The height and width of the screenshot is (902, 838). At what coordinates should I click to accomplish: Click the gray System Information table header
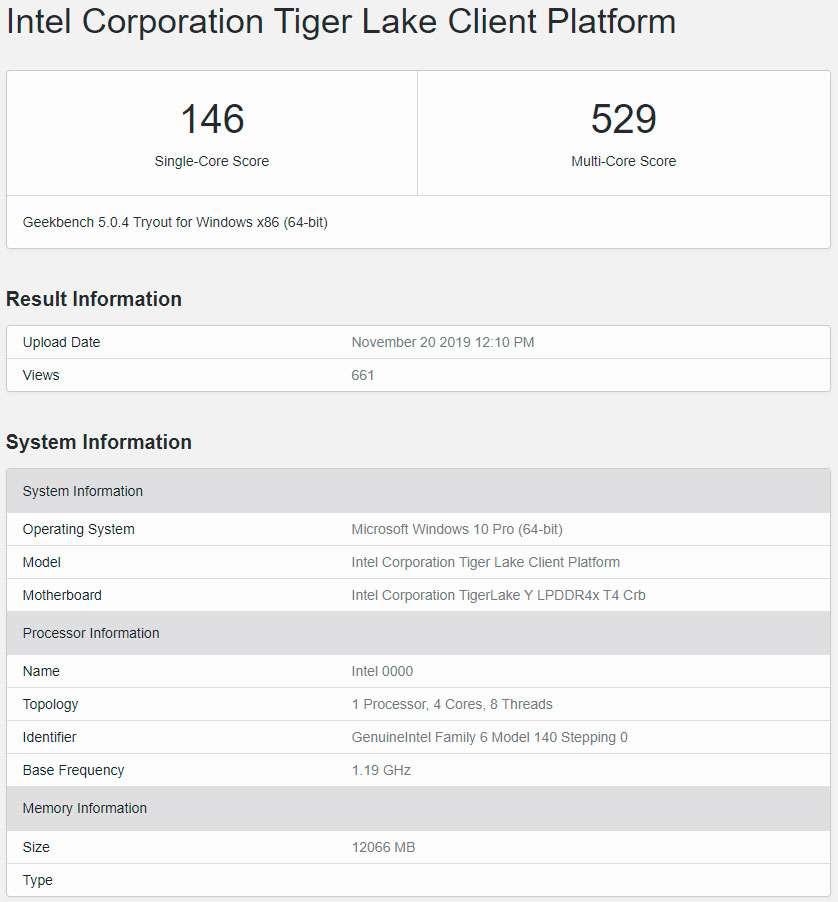point(418,491)
